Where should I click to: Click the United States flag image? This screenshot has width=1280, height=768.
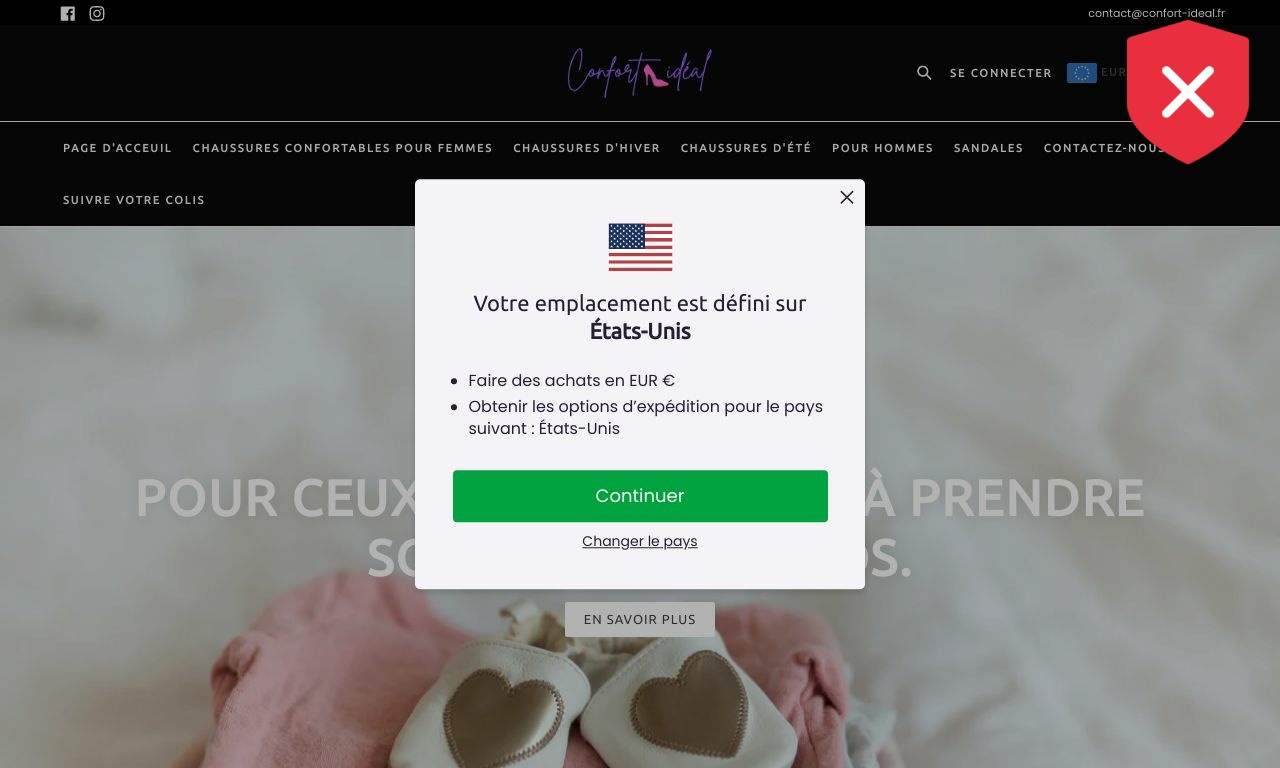(640, 247)
